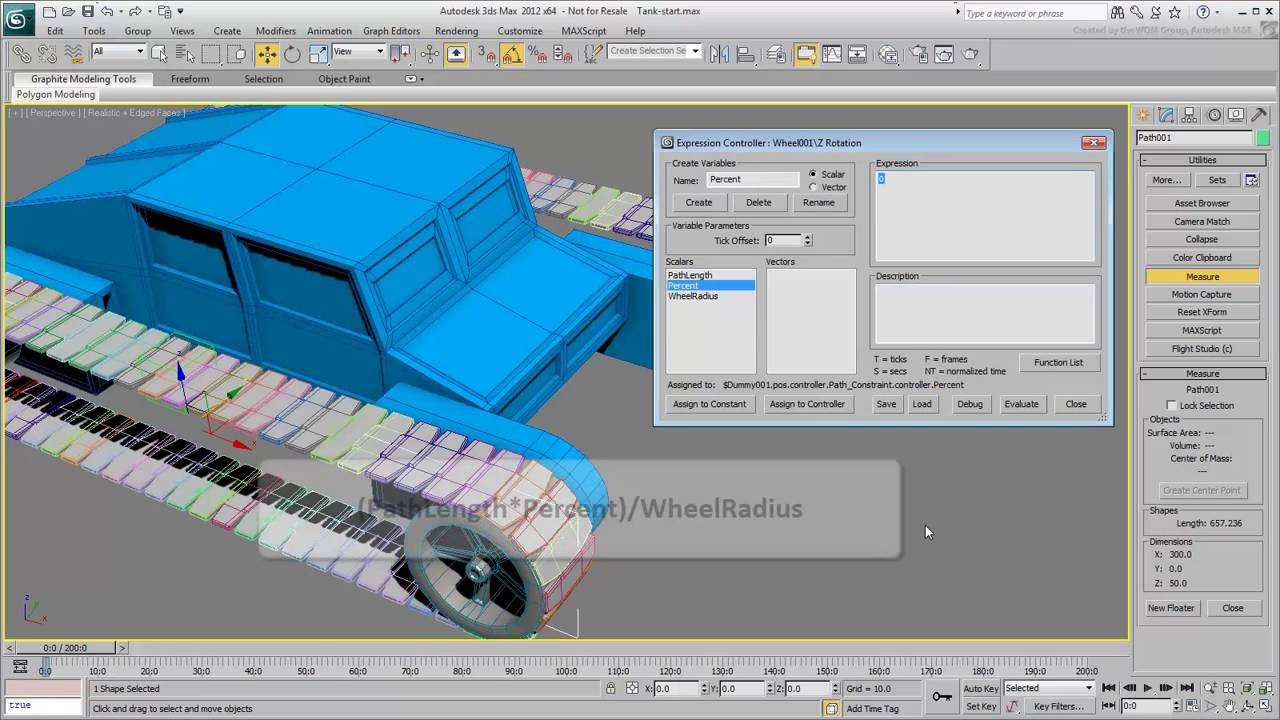Switch to the Object Paint ribbon tab
This screenshot has width=1280, height=720.
click(344, 79)
